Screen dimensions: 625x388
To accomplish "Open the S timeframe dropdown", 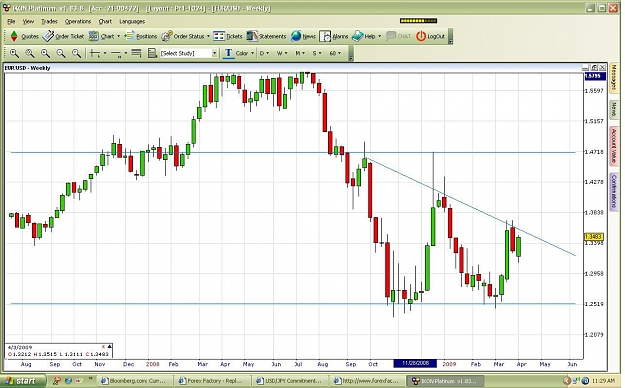I will click(x=316, y=53).
